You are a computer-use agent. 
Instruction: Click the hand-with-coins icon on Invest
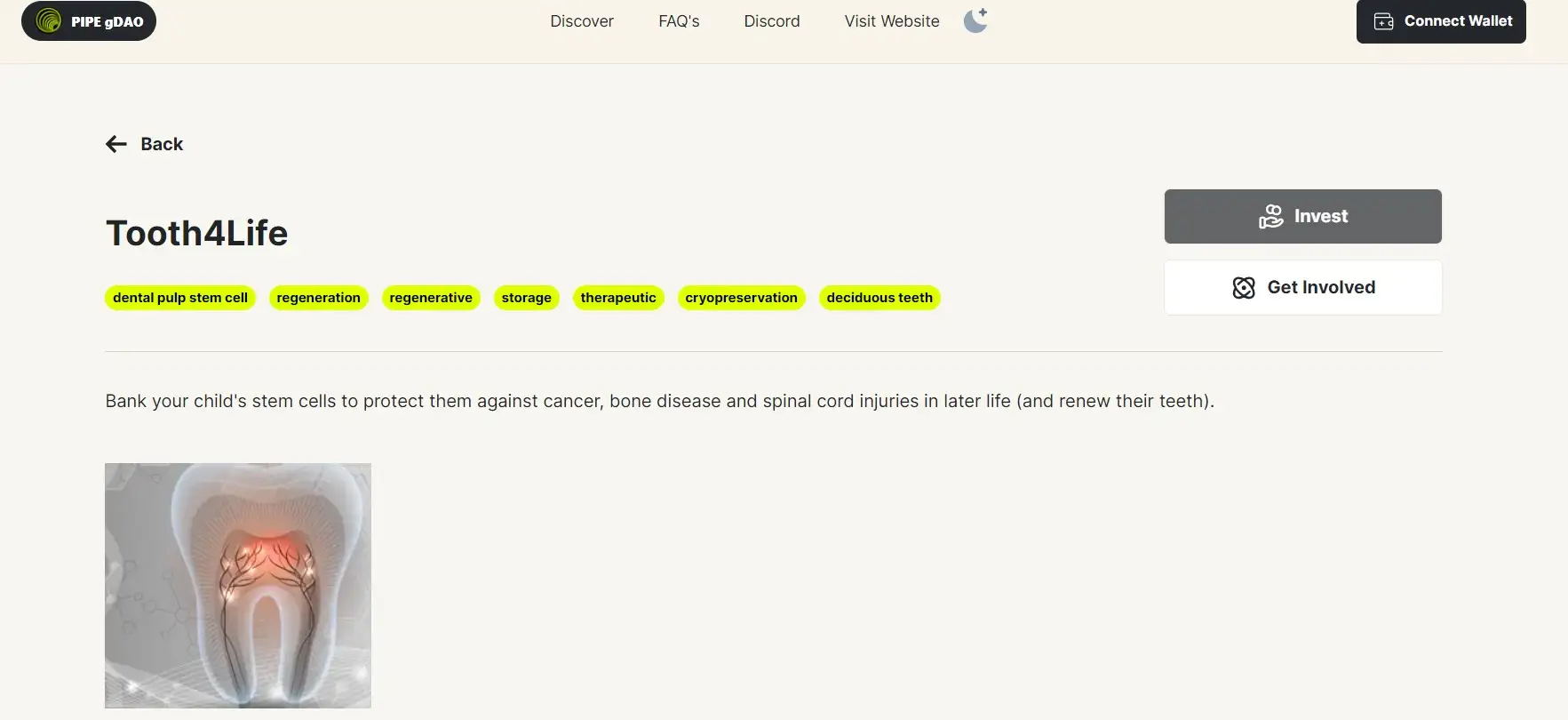[1270, 216]
